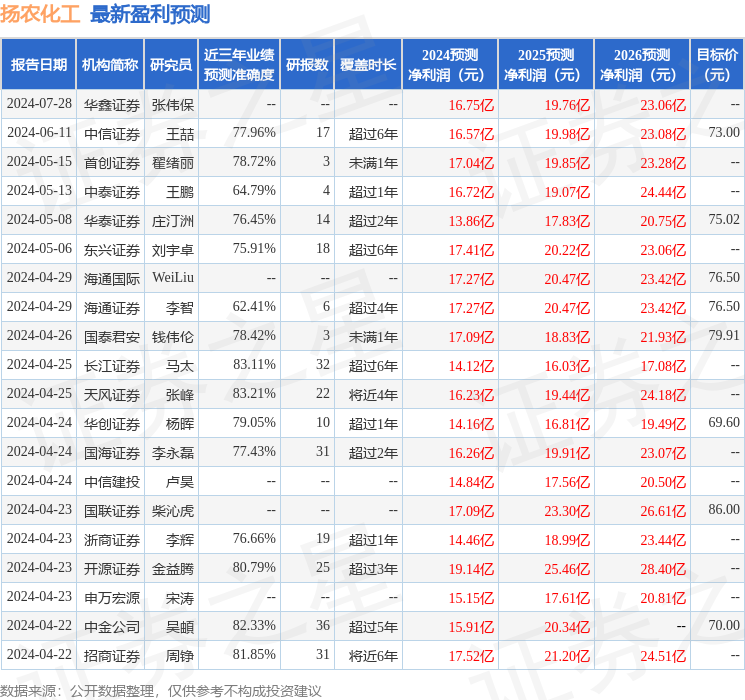Click the 覆盖时长 column header
The height and width of the screenshot is (700, 745).
pyautogui.click(x=368, y=64)
